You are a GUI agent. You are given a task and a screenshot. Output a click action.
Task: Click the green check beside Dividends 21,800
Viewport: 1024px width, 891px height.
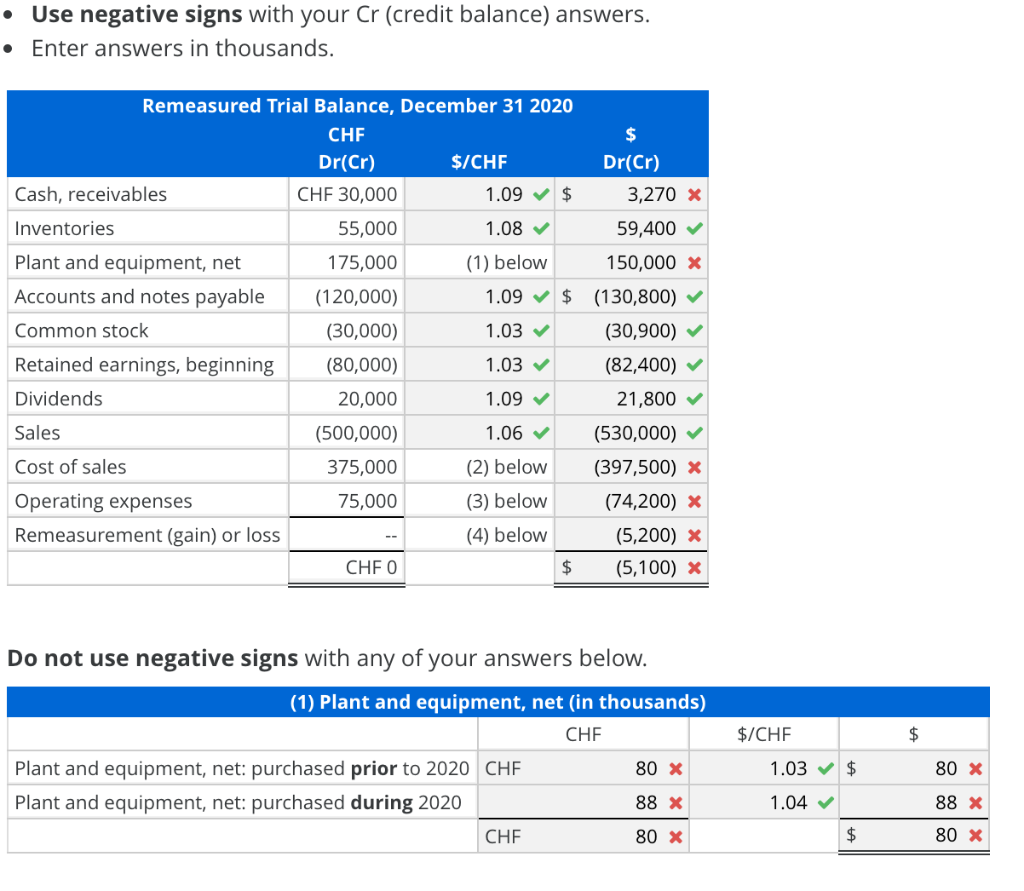pyautogui.click(x=695, y=398)
